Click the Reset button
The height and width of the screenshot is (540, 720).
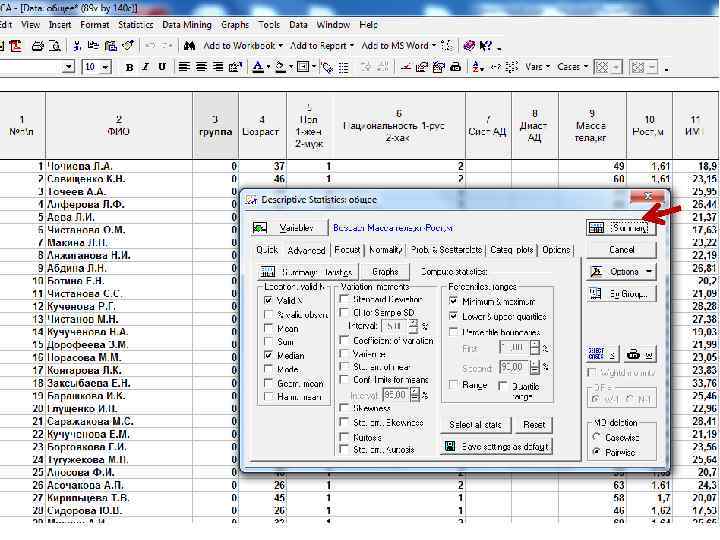(534, 425)
